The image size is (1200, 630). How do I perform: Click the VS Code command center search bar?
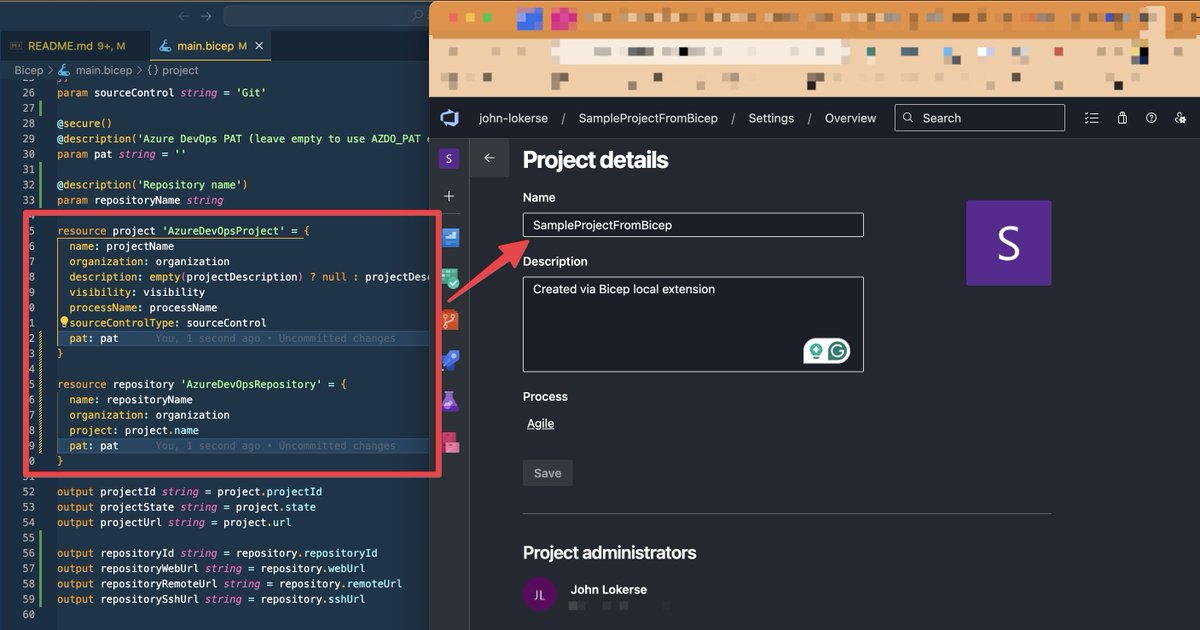[x=327, y=16]
